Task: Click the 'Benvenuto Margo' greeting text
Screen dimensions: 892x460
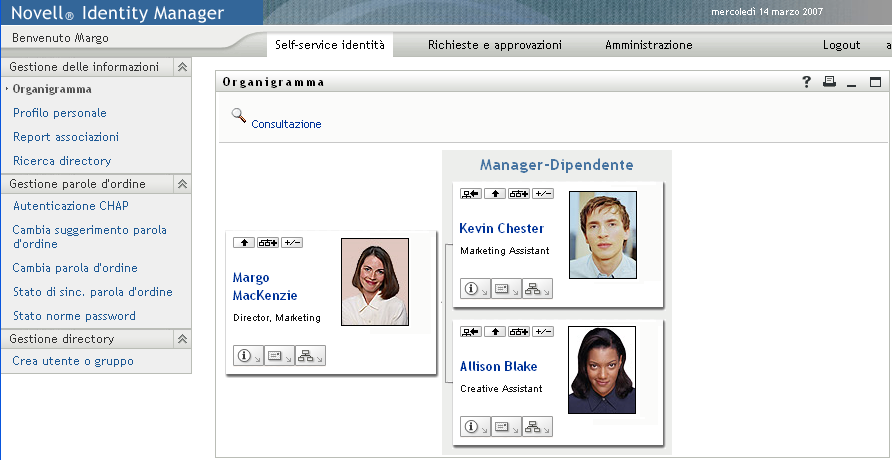Action: (x=60, y=38)
